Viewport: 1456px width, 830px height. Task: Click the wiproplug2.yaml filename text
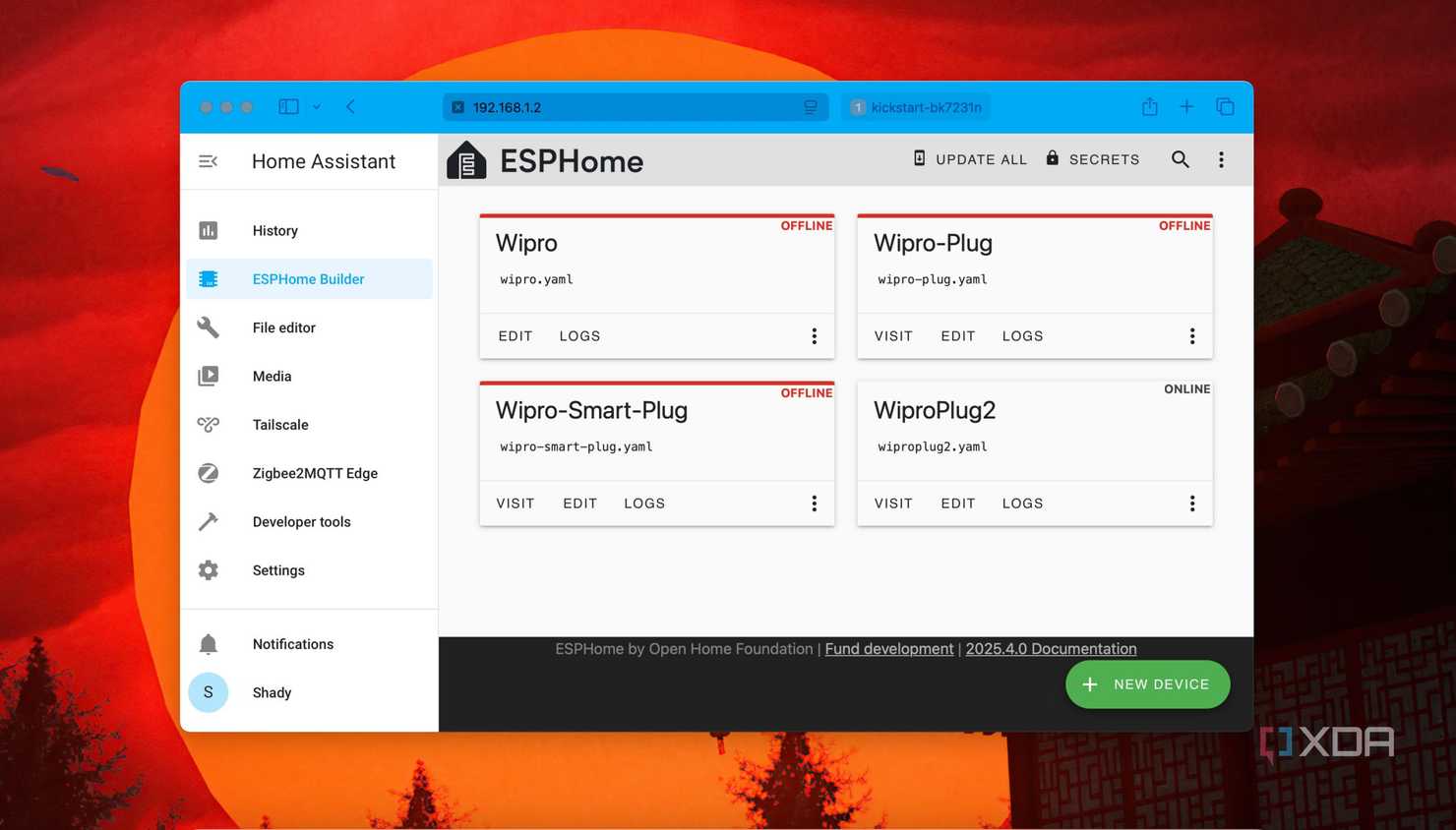click(933, 446)
